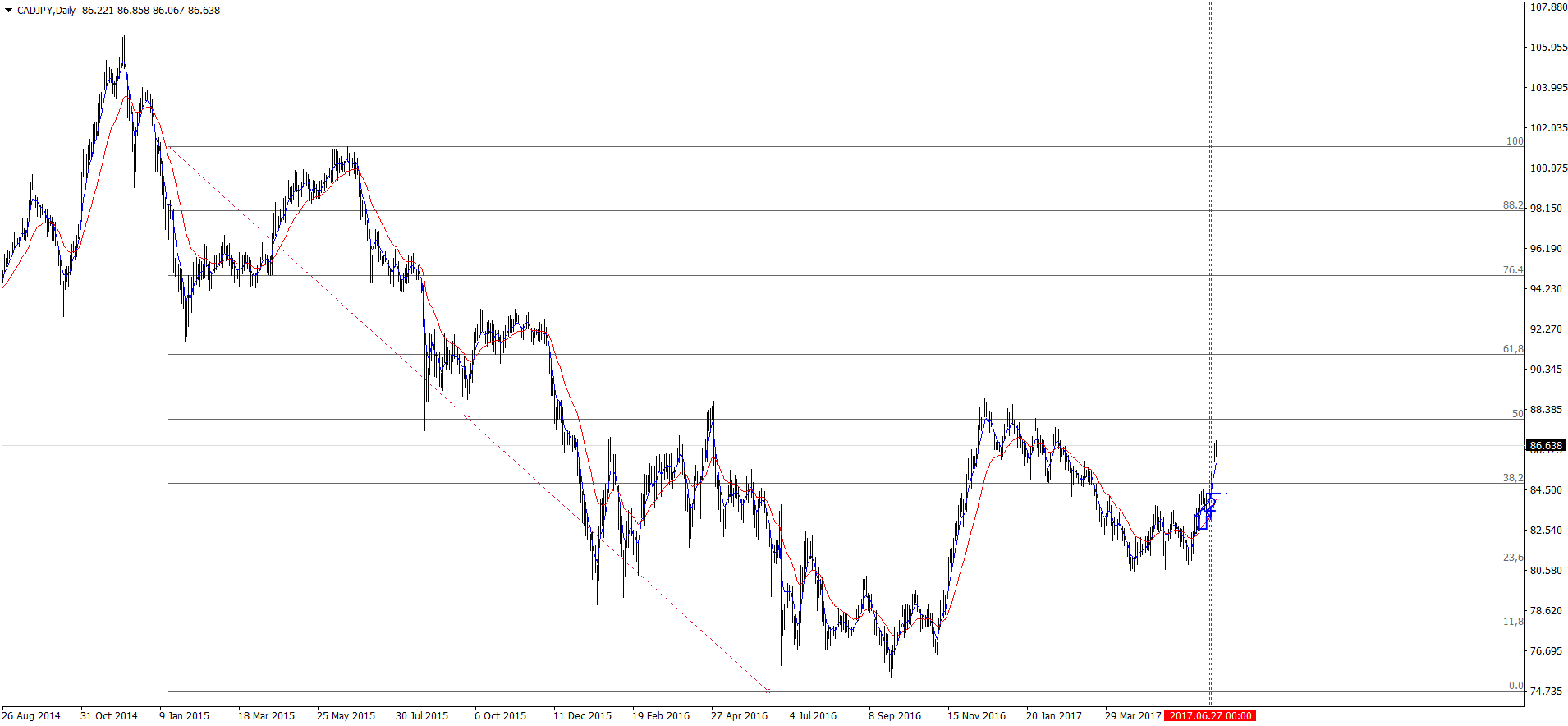Viewport: 1568px width, 726px height.
Task: Click the 100.075 price axis label
Action: click(x=1548, y=168)
